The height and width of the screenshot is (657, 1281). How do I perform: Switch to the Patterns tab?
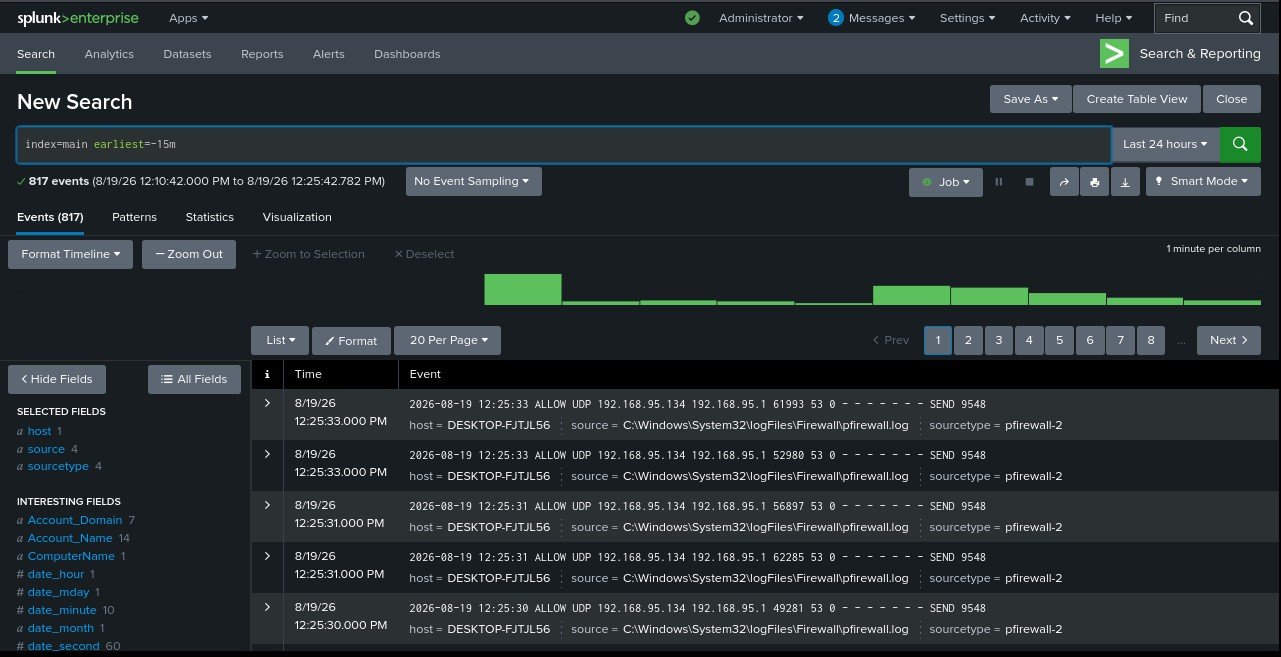click(x=134, y=217)
